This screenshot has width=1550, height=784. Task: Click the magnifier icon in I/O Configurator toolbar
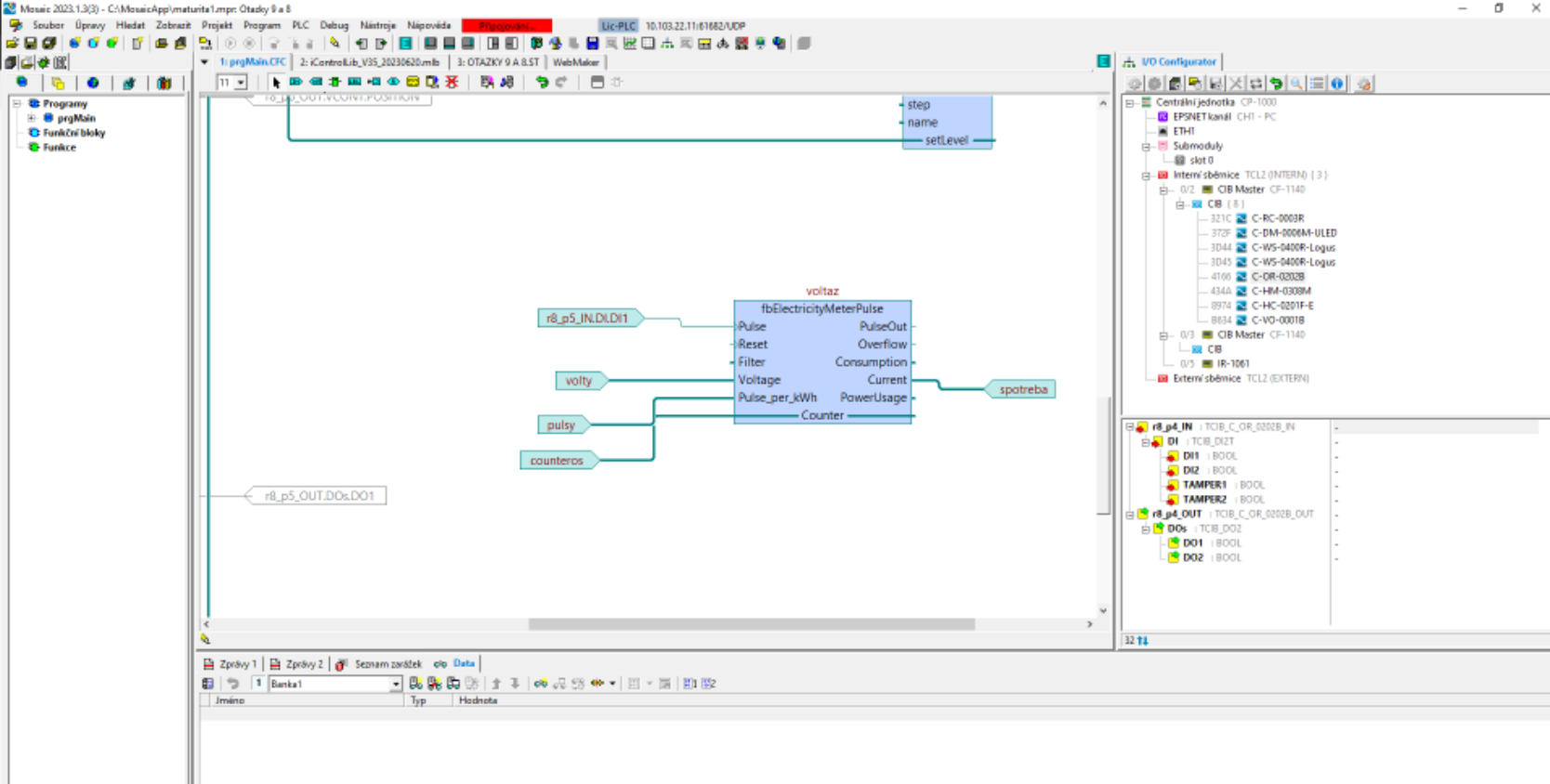1296,84
